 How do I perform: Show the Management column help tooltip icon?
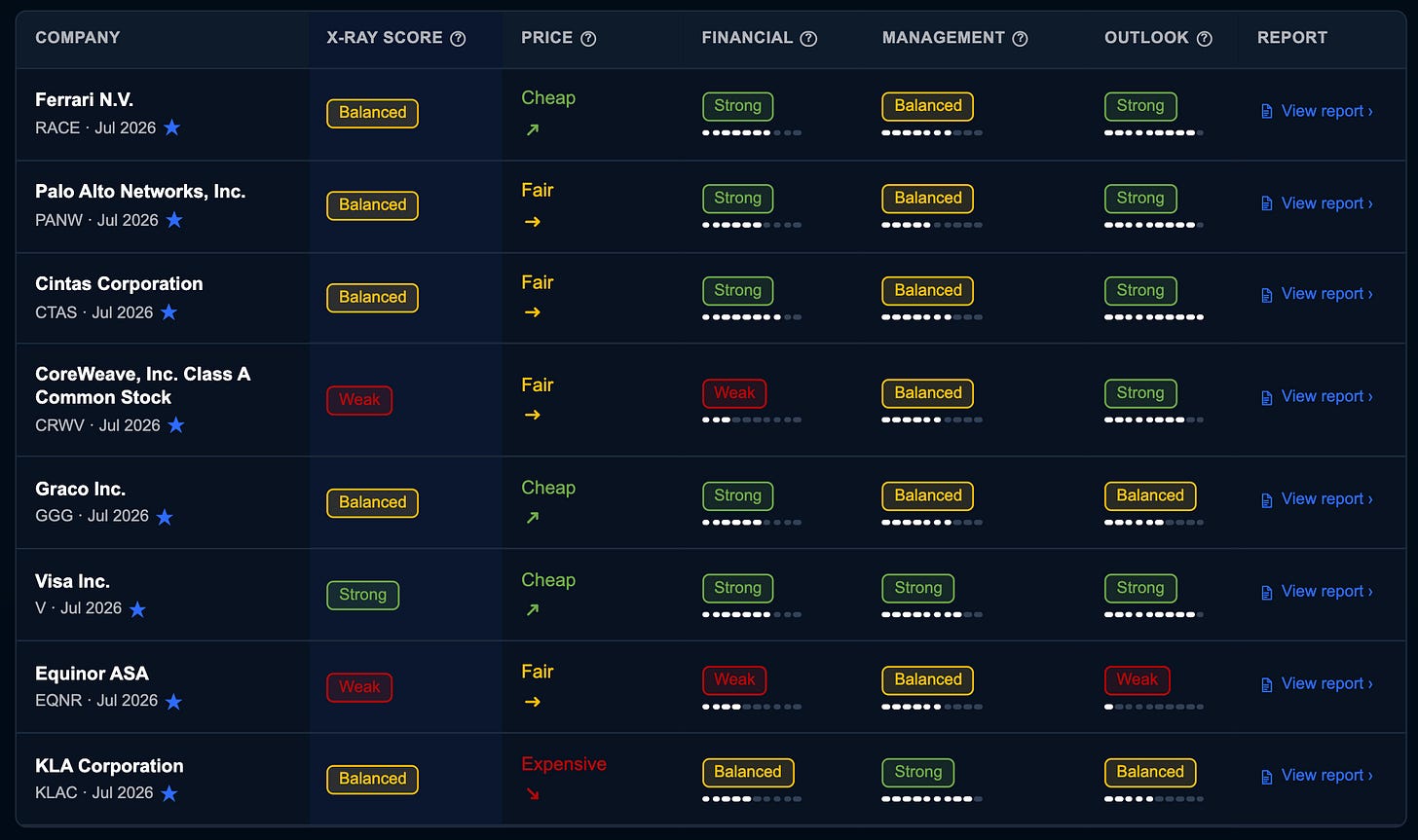[x=1020, y=39]
